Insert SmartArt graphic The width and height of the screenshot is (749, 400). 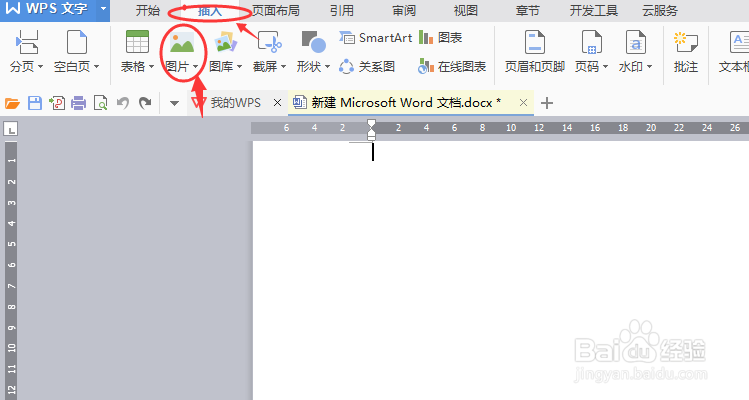[x=375, y=37]
